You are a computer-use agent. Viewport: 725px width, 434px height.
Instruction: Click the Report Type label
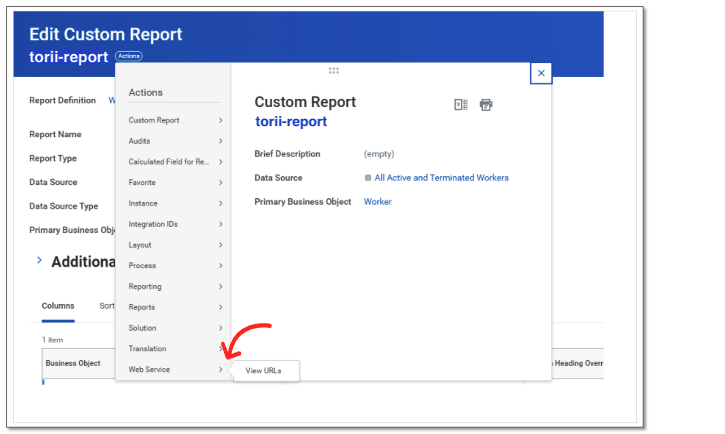(x=53, y=159)
